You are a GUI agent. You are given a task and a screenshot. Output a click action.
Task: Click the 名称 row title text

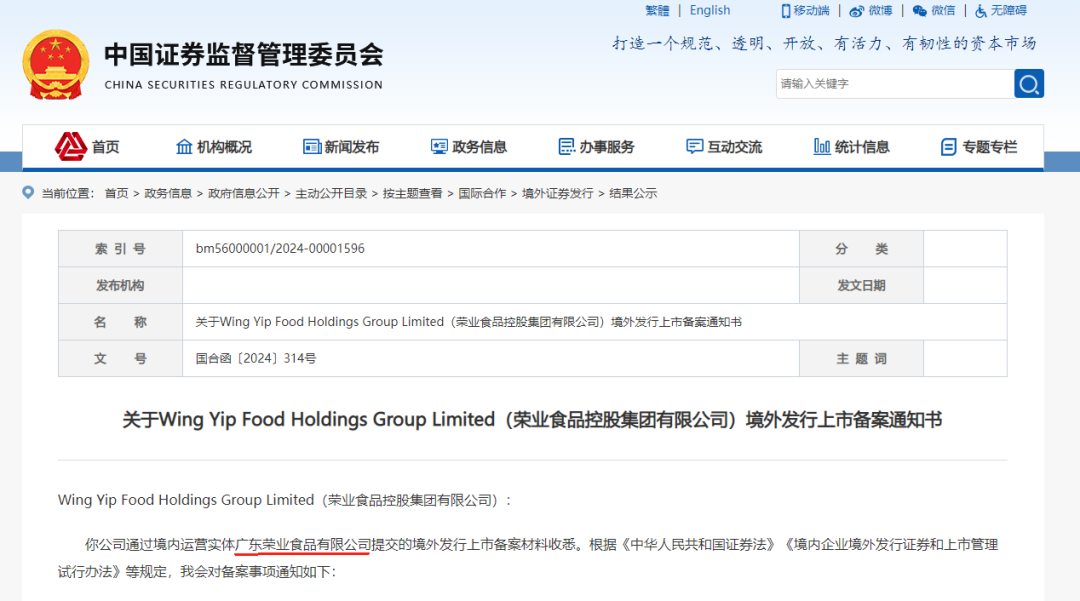pyautogui.click(x=468, y=322)
